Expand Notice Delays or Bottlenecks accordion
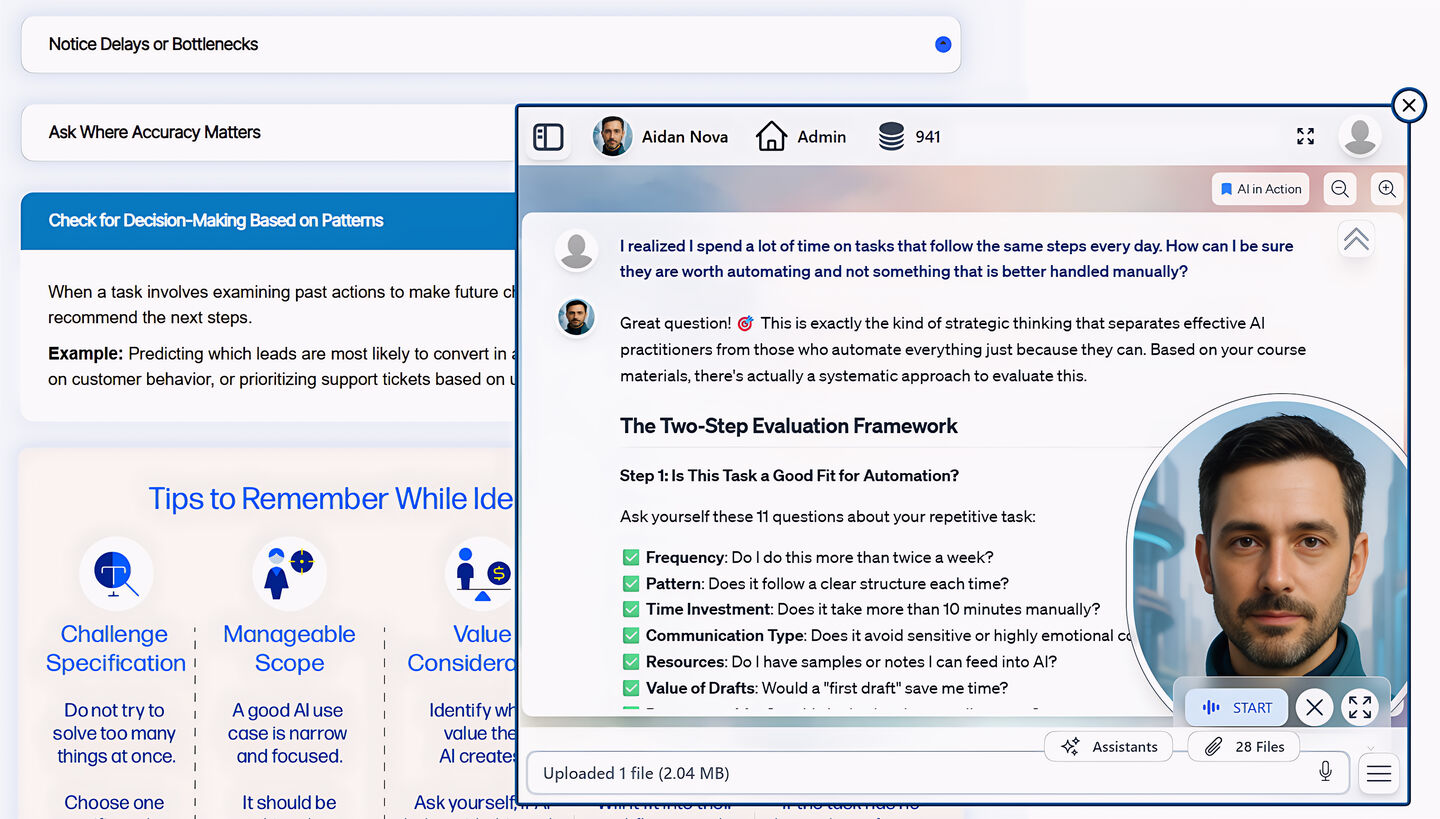The width and height of the screenshot is (1440, 819). click(490, 44)
